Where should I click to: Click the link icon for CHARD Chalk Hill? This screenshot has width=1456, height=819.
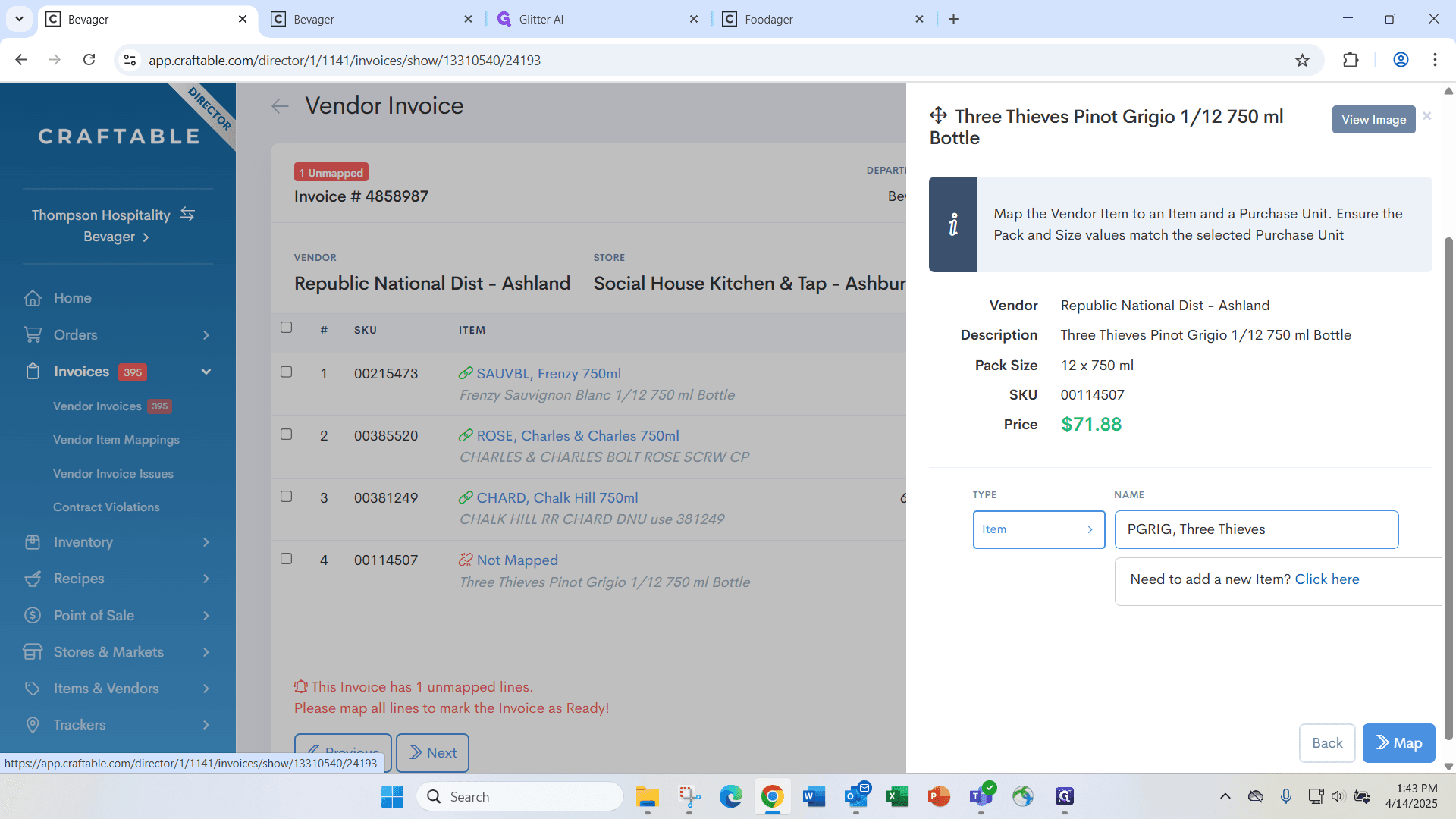(466, 497)
